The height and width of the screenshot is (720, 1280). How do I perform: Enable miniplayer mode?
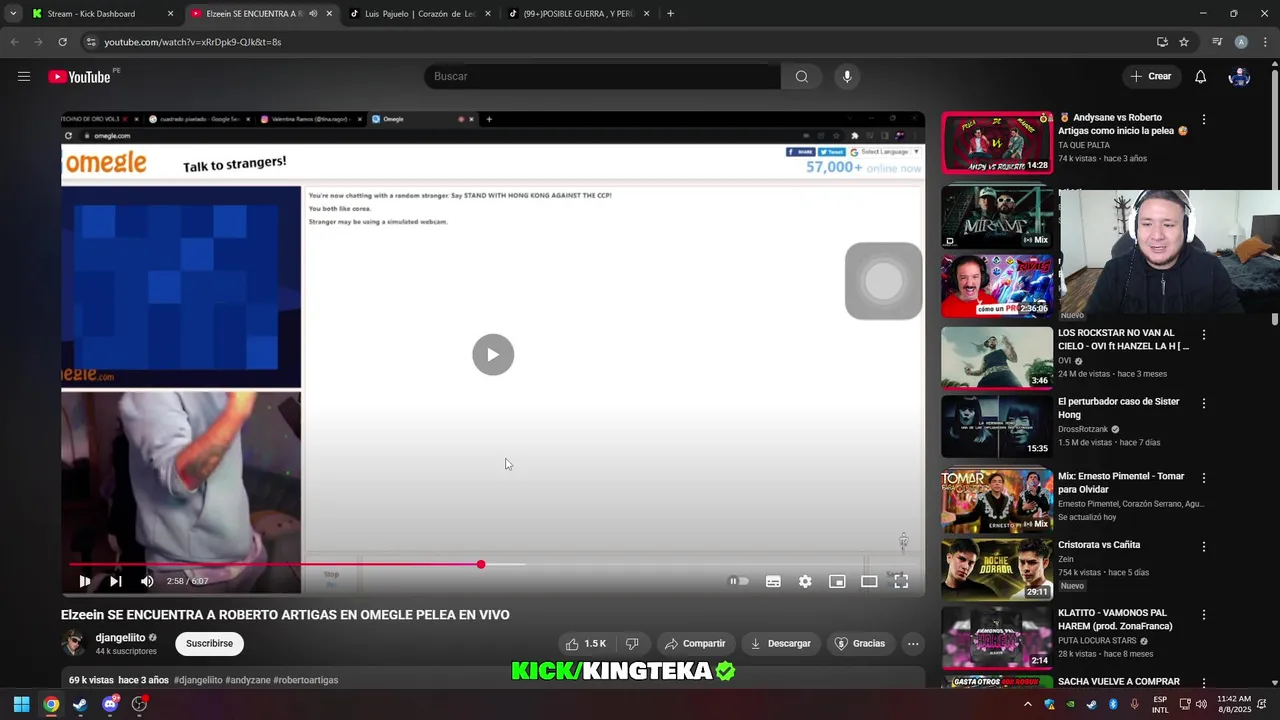pyautogui.click(x=837, y=581)
